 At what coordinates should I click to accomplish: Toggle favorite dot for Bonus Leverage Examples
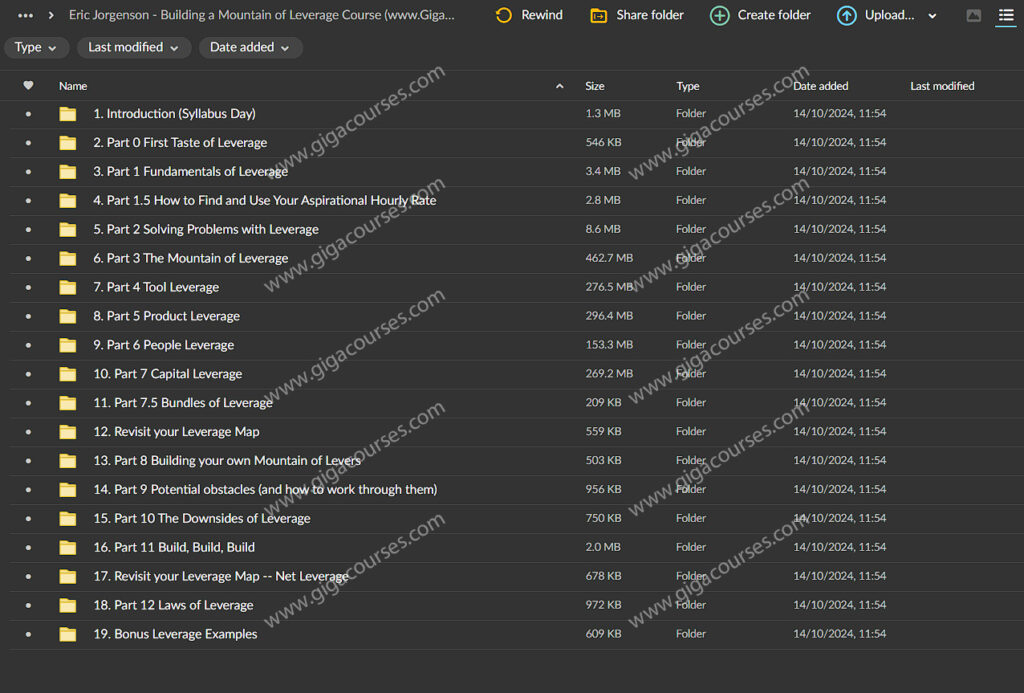[x=28, y=634]
